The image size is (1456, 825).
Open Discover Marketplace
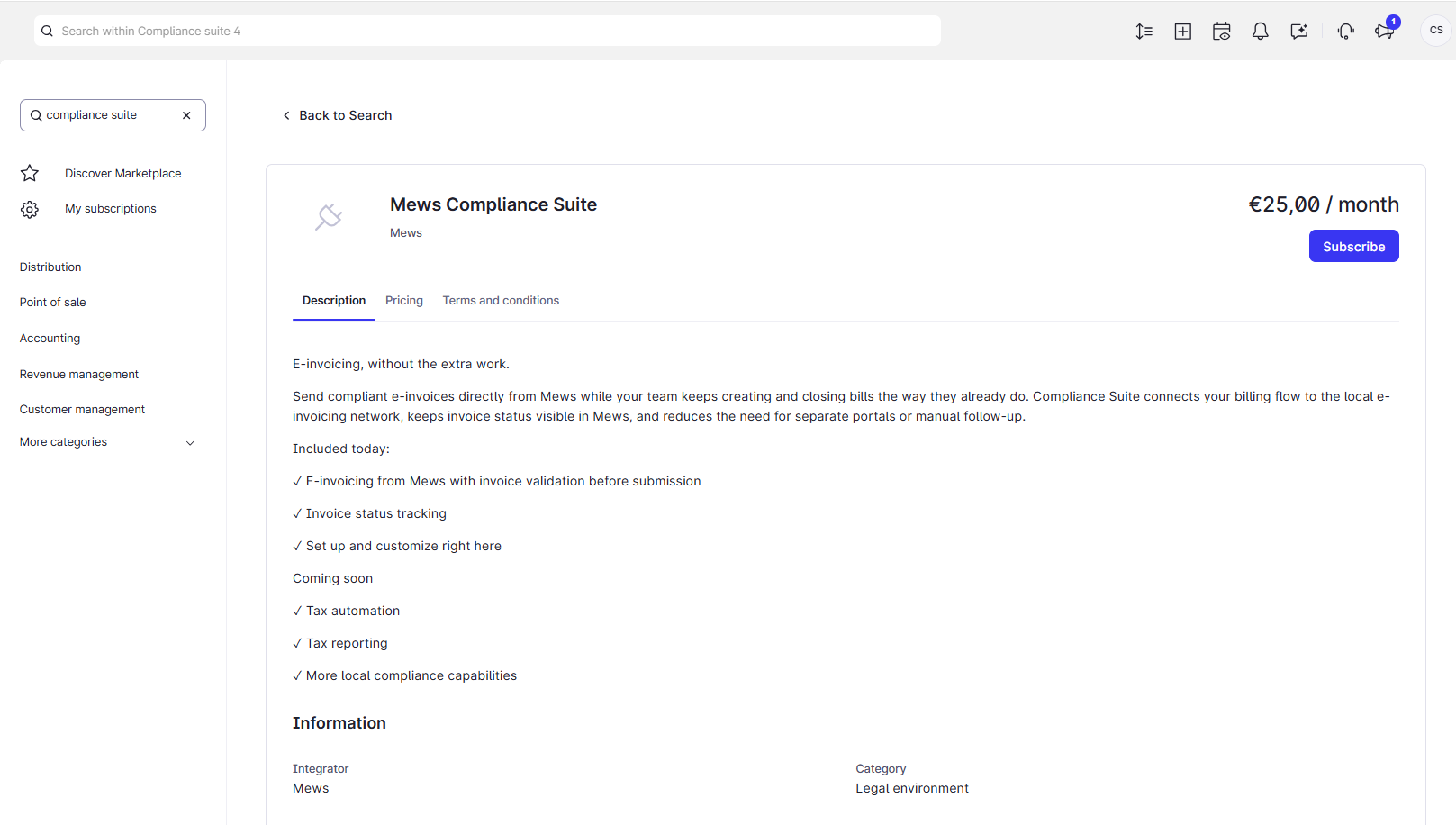click(123, 173)
